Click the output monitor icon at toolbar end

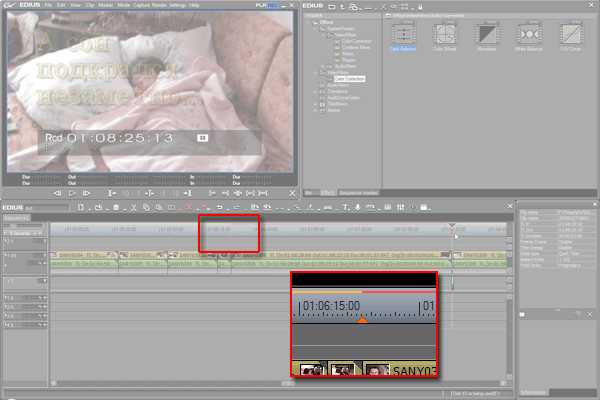[x=424, y=207]
